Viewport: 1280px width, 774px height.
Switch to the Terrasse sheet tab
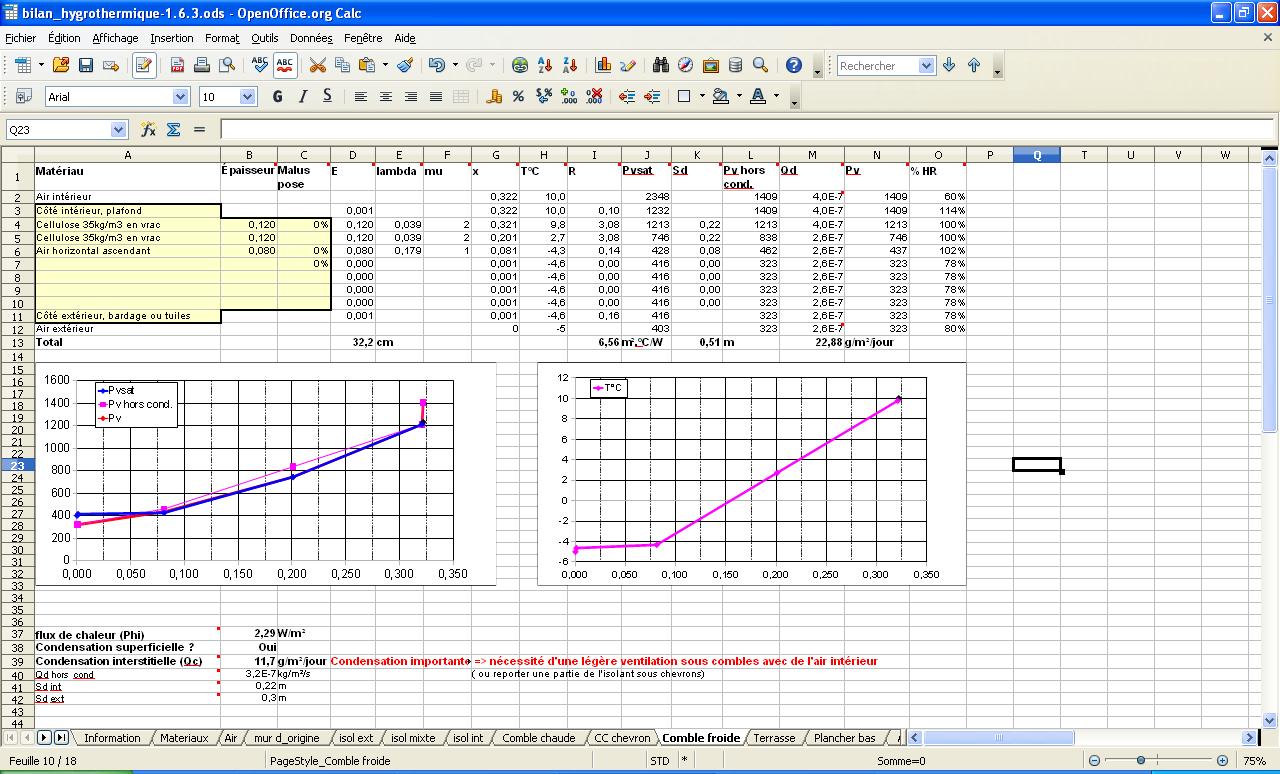774,738
